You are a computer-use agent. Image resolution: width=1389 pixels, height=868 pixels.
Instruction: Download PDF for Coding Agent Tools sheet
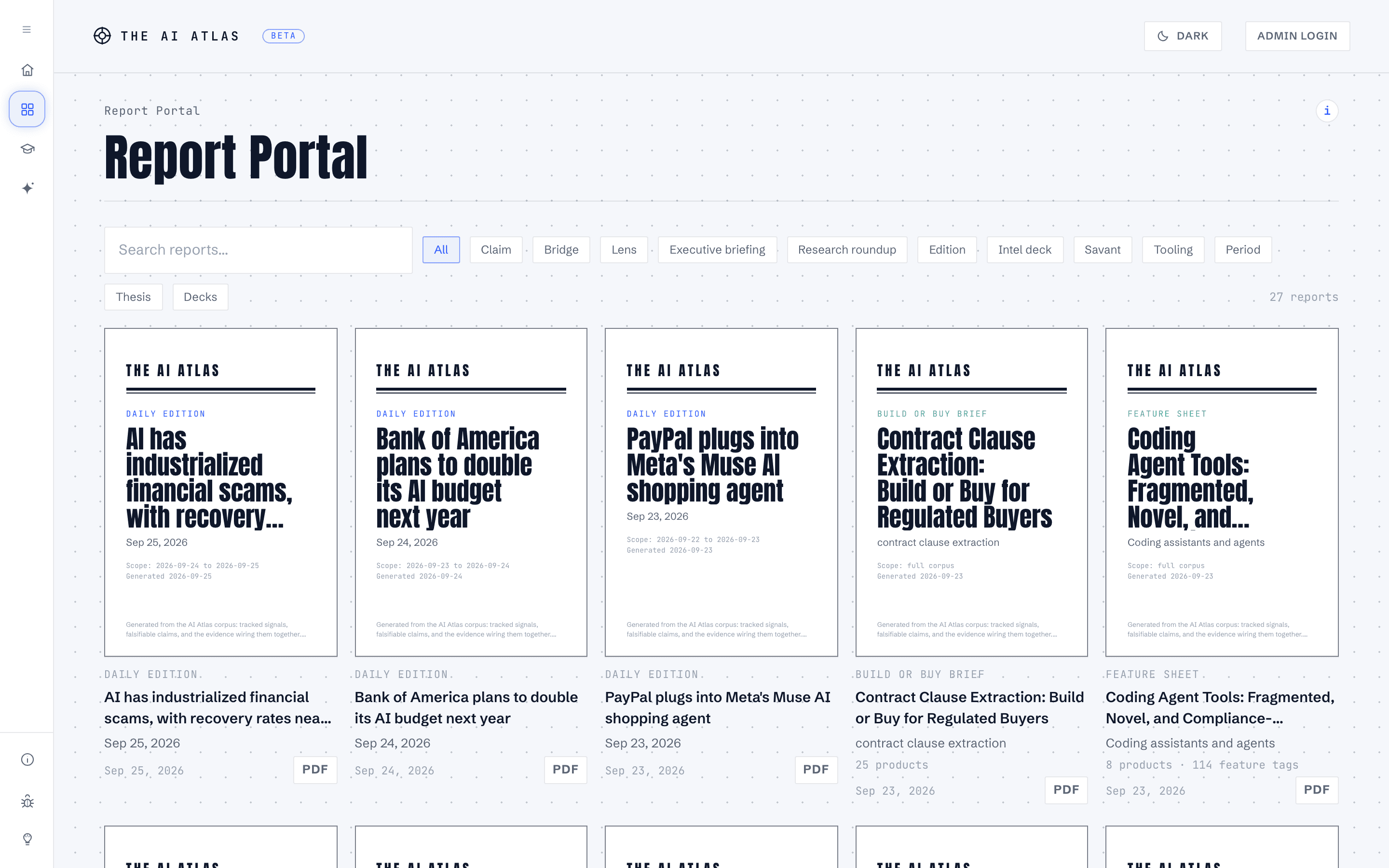1317,790
